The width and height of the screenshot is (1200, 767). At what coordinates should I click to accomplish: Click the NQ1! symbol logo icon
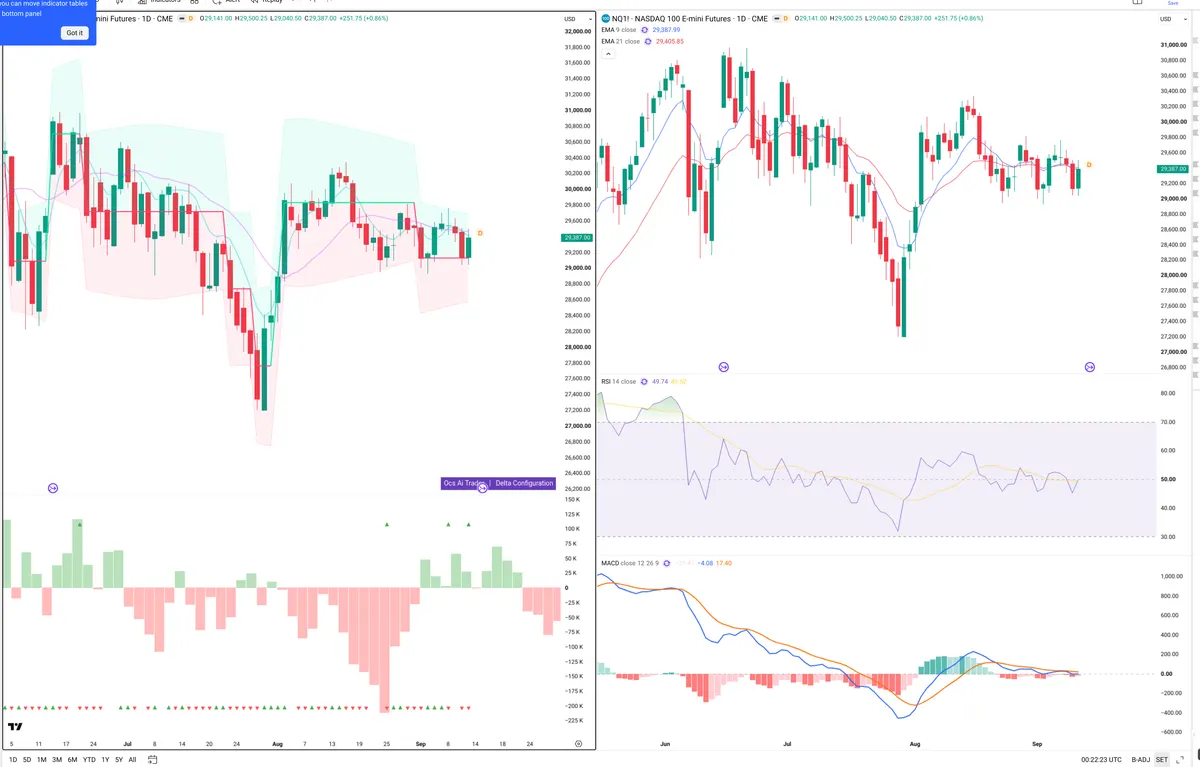[x=605, y=19]
